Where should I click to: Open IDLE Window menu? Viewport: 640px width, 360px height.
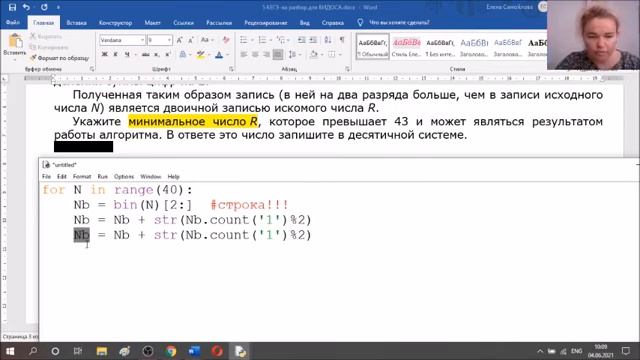[x=151, y=176]
